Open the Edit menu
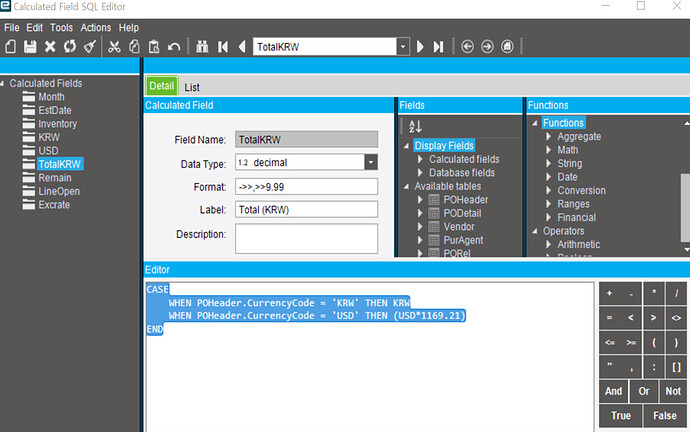 tap(34, 28)
